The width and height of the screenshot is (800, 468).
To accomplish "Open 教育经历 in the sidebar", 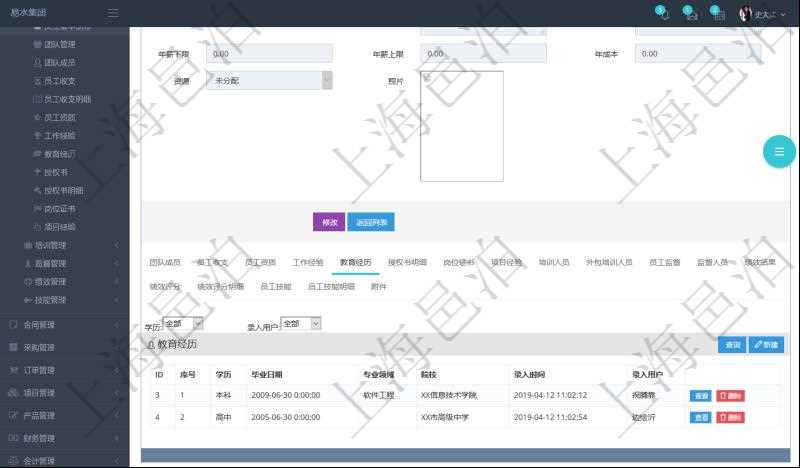I will [59, 154].
